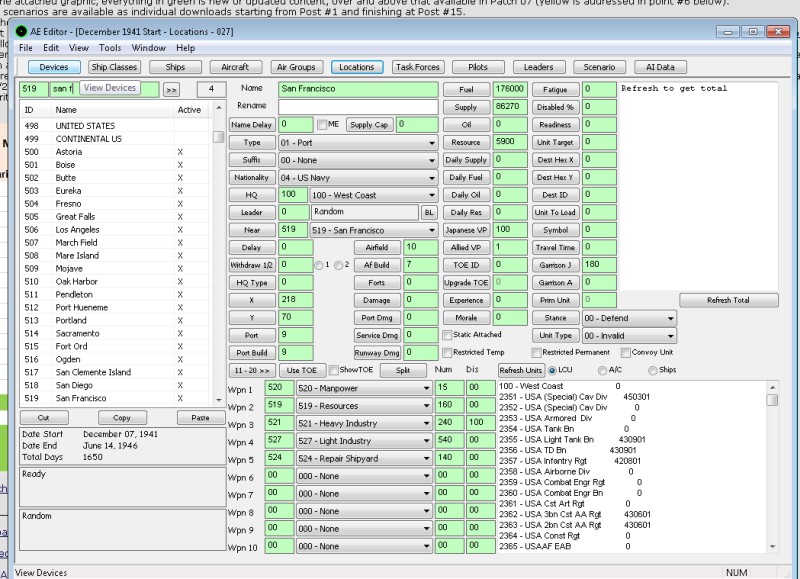The image size is (800, 579).
Task: Click the Use TOE button
Action: [302, 370]
